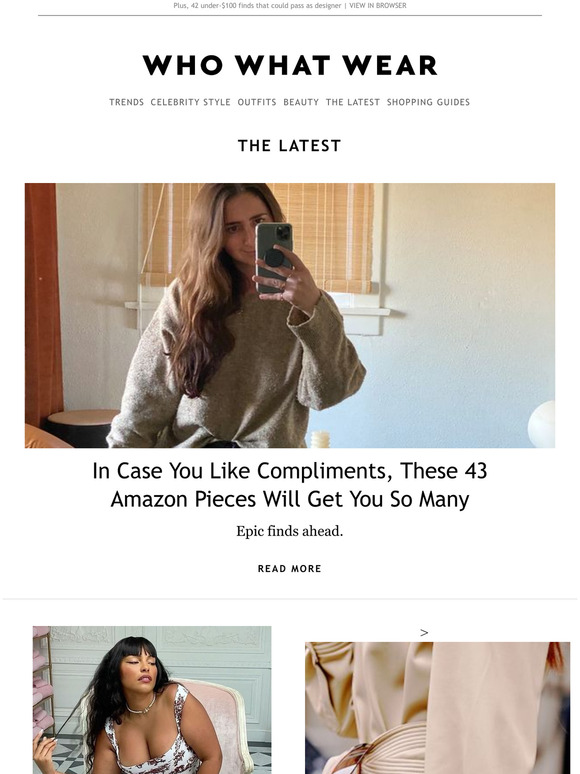
Task: Open the mirror selfie article image
Action: [x=290, y=315]
